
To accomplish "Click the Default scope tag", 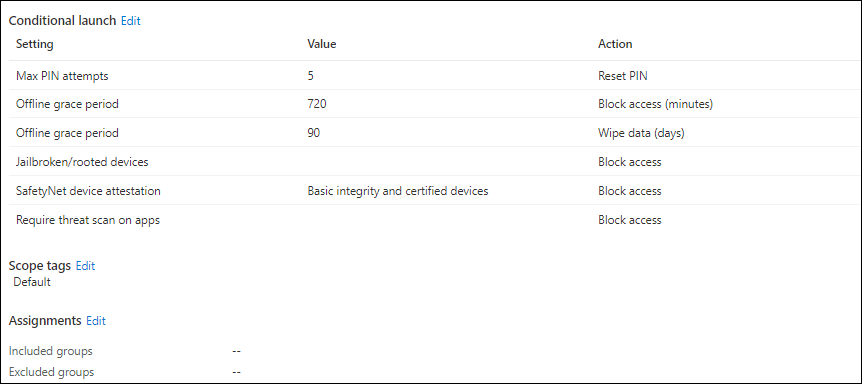I will [32, 282].
